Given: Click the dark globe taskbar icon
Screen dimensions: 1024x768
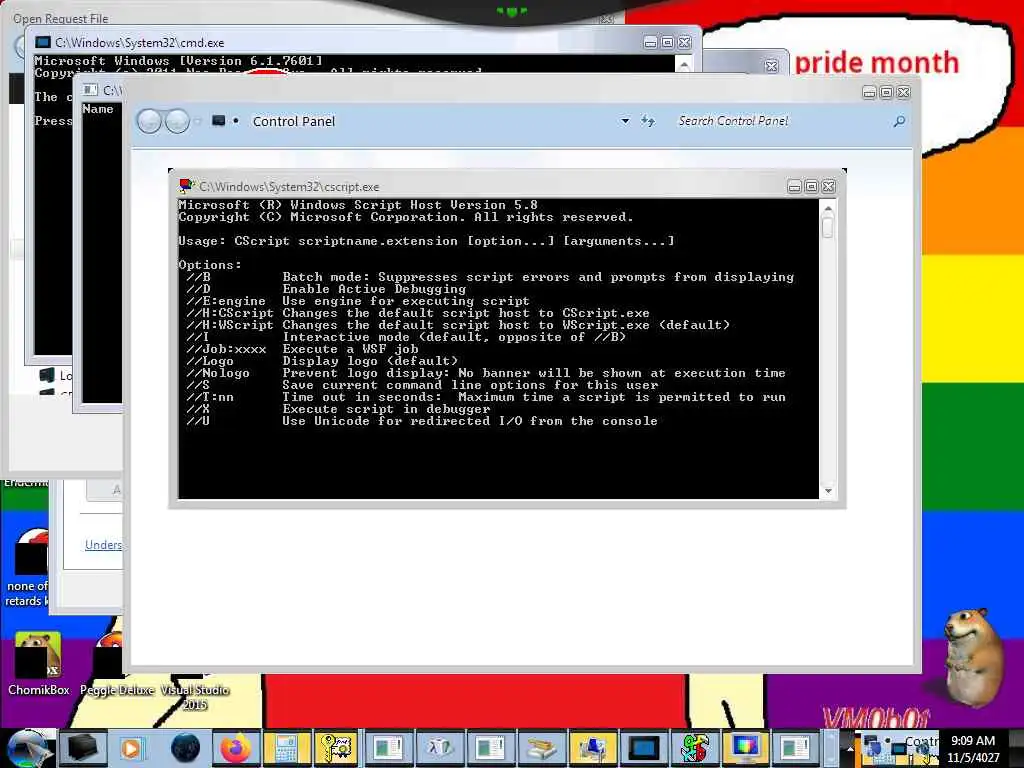Looking at the screenshot, I should (x=185, y=748).
